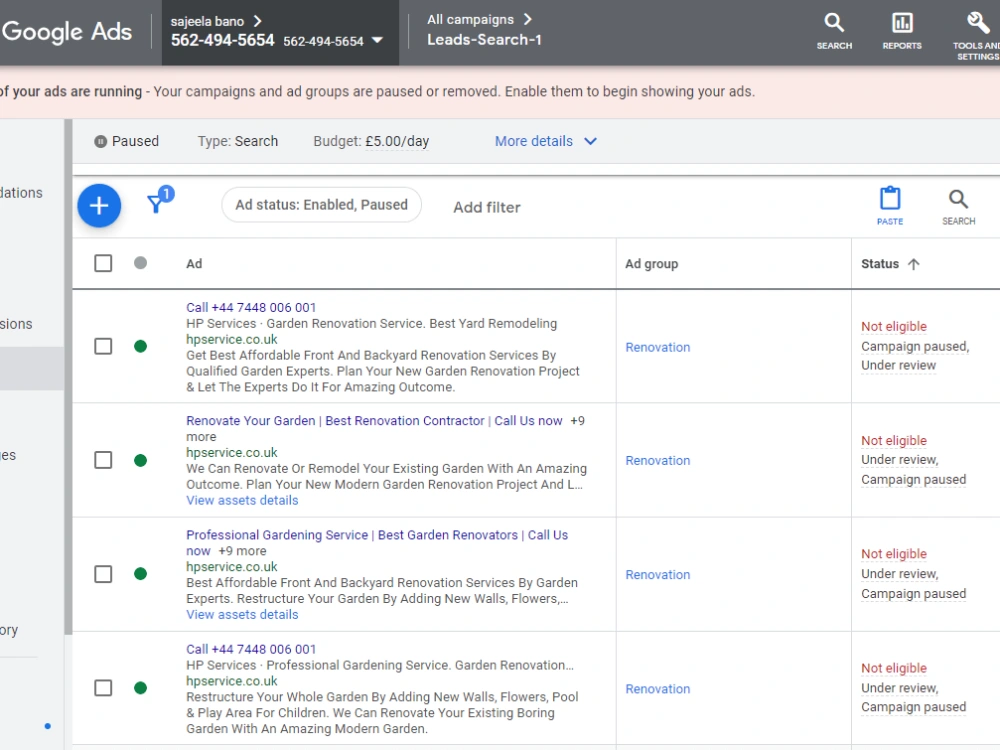The image size is (1000, 750).
Task: Click green status dot of first call ad
Action: point(140,346)
